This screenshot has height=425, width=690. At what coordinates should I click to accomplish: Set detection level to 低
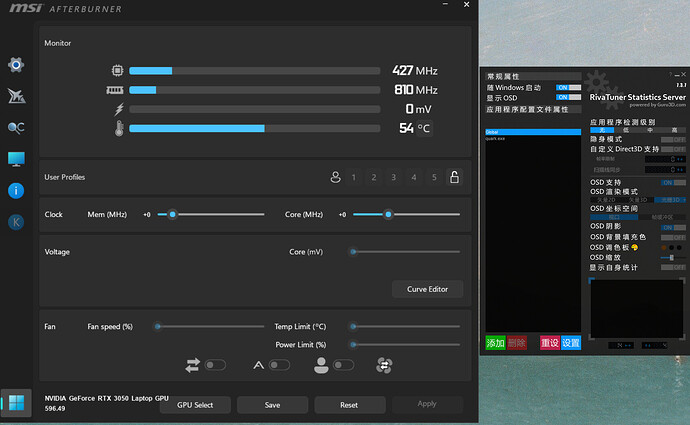tap(626, 130)
